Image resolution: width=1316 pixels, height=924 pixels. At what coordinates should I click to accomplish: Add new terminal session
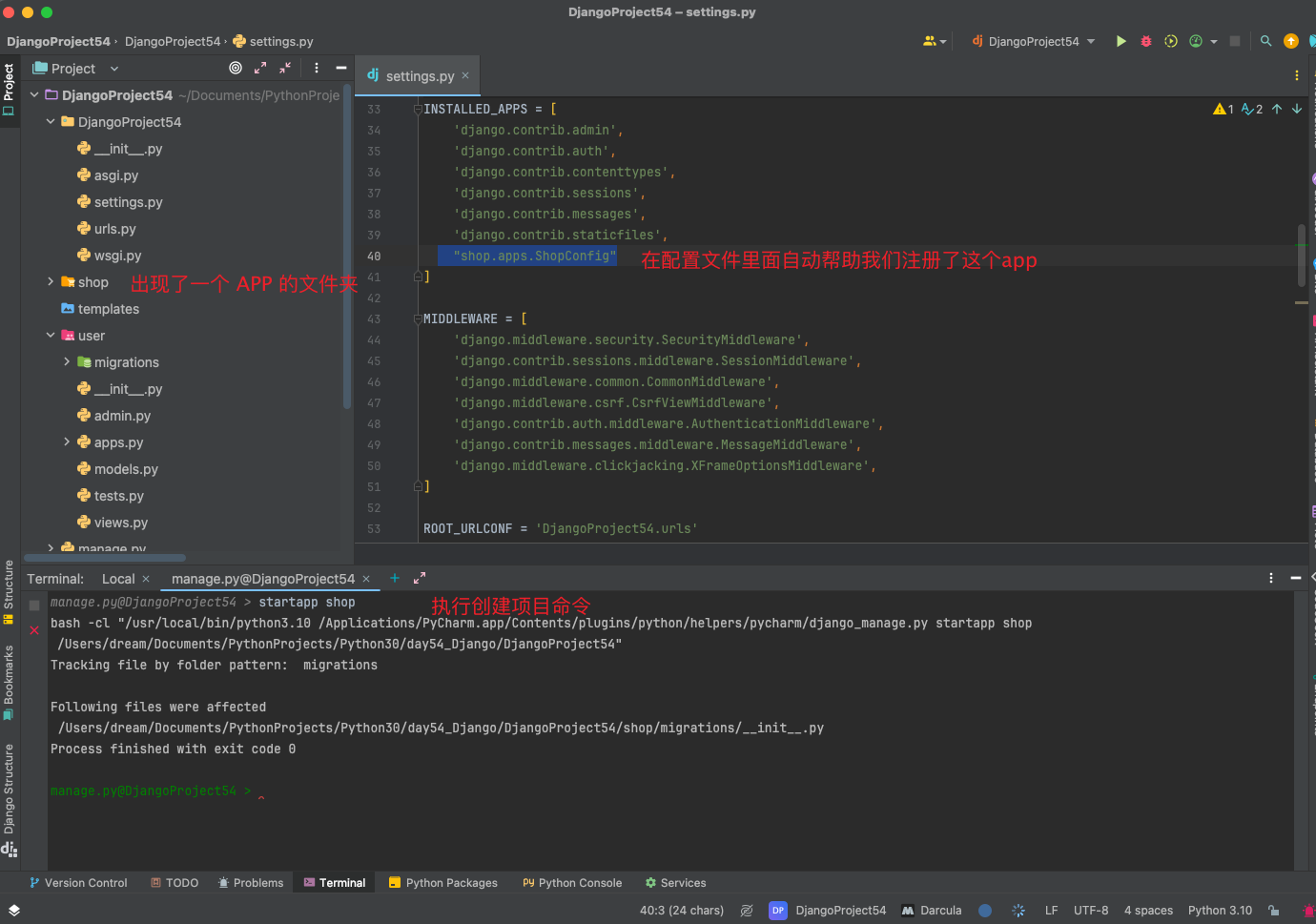coord(395,578)
